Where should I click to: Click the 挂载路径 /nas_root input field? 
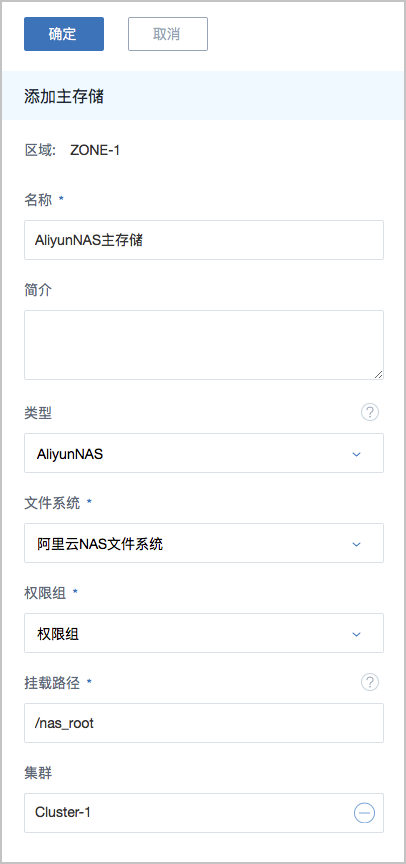204,723
